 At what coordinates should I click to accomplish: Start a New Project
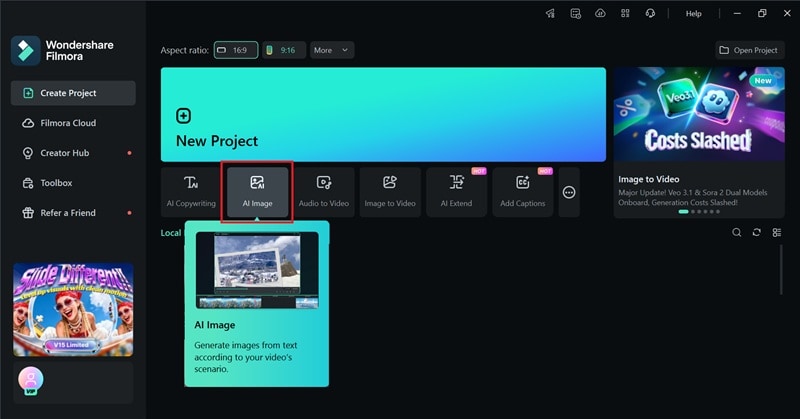click(x=383, y=114)
